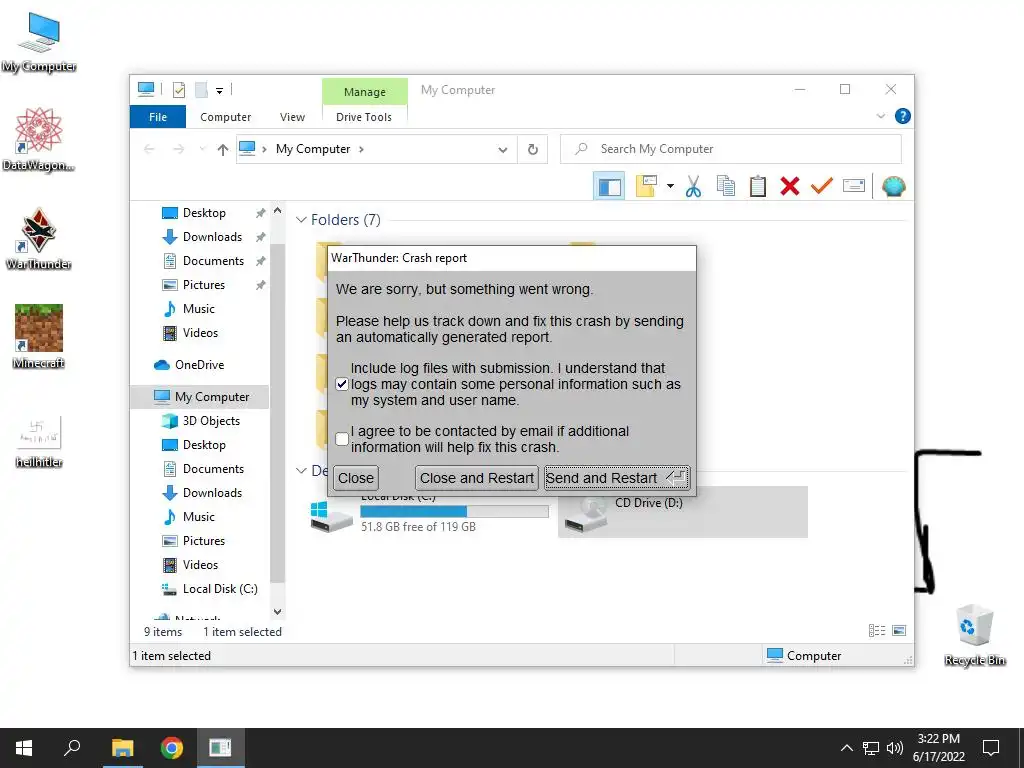Select pinned Pictures in Quick access
This screenshot has width=1024, height=768.
click(194, 285)
